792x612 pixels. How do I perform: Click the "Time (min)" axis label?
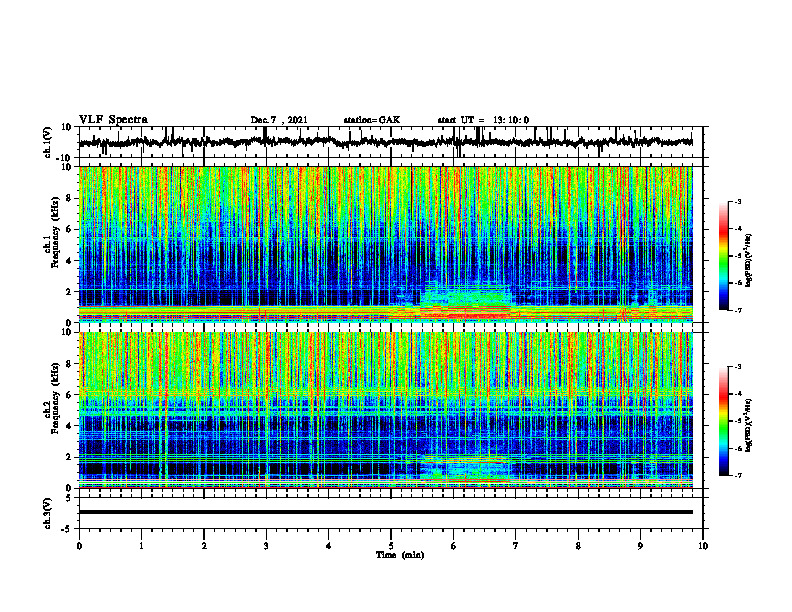click(x=400, y=555)
